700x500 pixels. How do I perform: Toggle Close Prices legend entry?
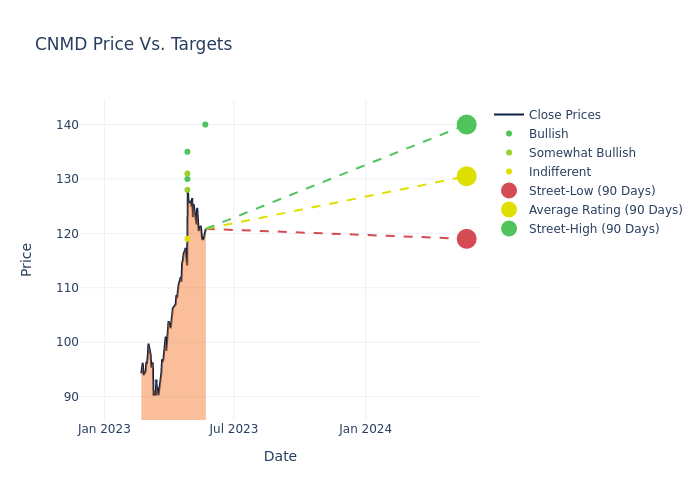[x=564, y=115]
